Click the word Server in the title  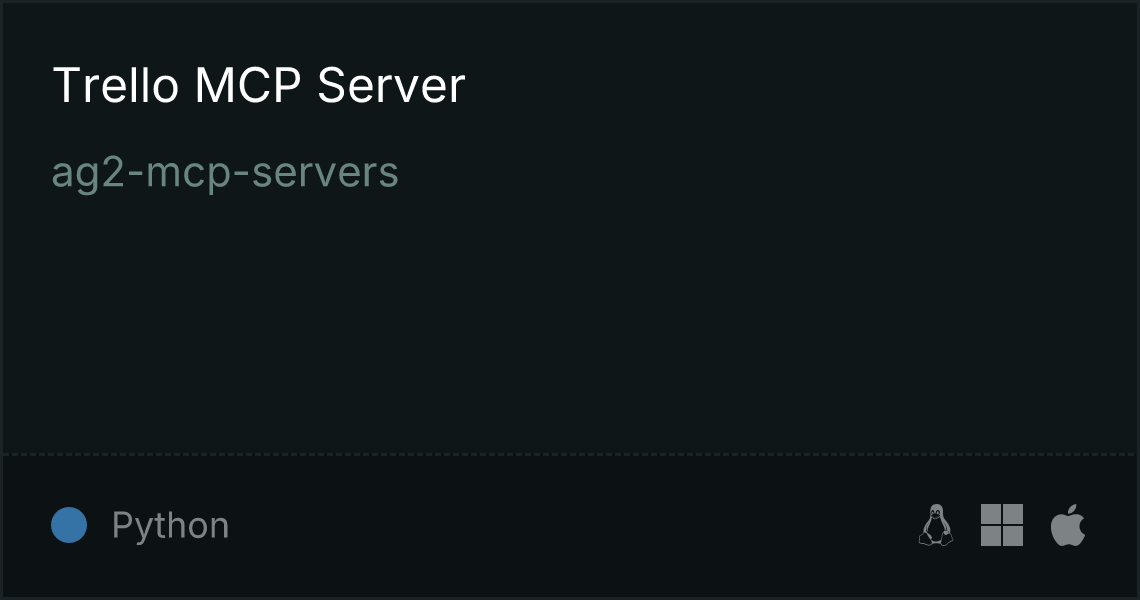coord(391,85)
